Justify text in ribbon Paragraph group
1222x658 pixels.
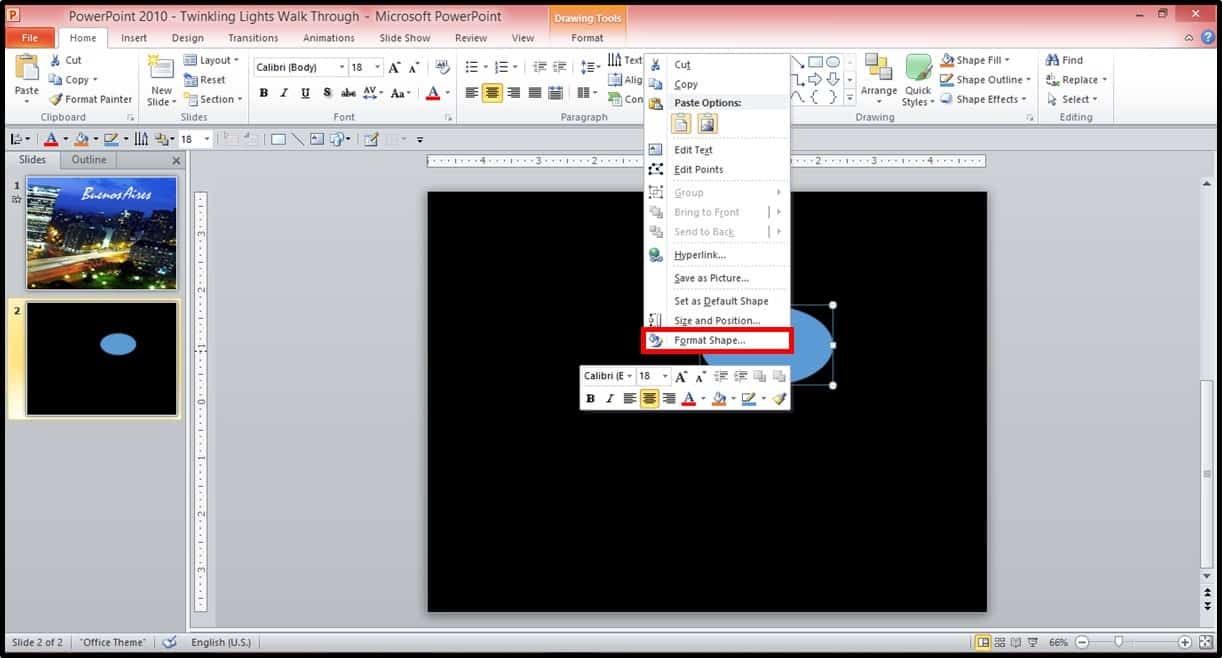pos(535,93)
